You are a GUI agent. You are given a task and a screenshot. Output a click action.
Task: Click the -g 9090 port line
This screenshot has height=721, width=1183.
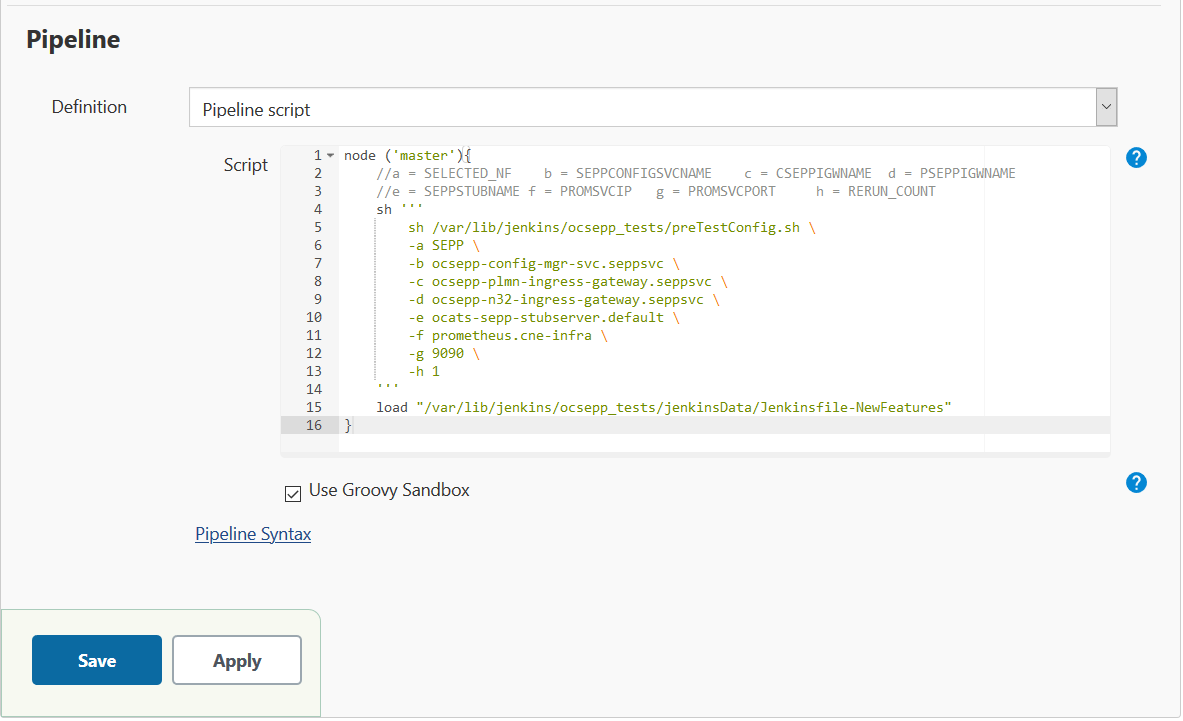coord(444,354)
